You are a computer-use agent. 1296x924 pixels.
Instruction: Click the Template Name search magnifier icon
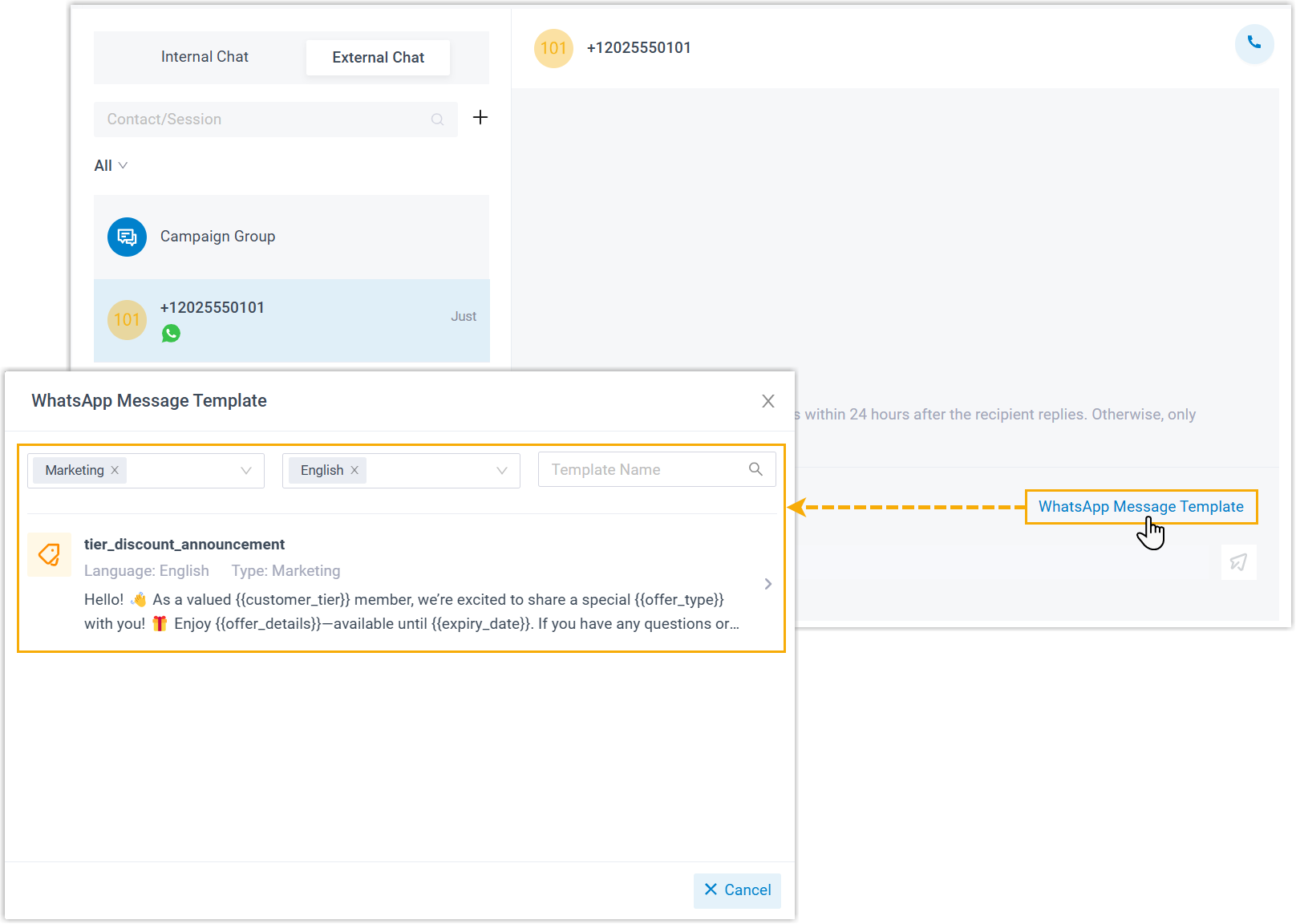click(x=755, y=469)
